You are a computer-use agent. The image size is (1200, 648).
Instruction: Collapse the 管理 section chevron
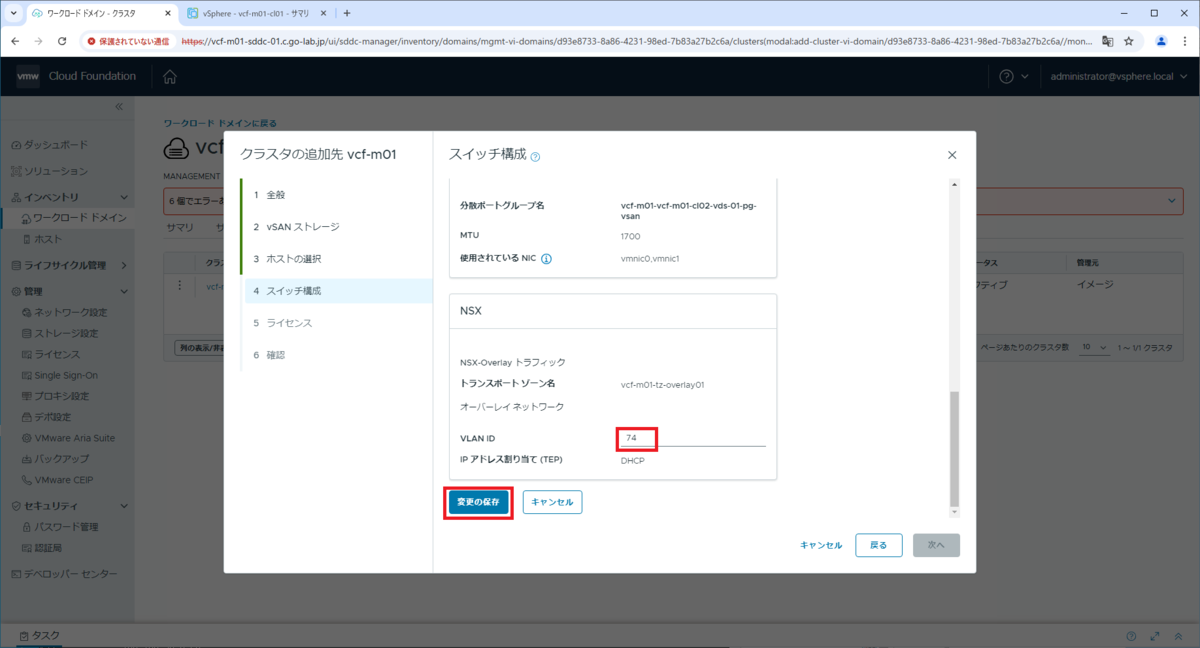point(123,292)
